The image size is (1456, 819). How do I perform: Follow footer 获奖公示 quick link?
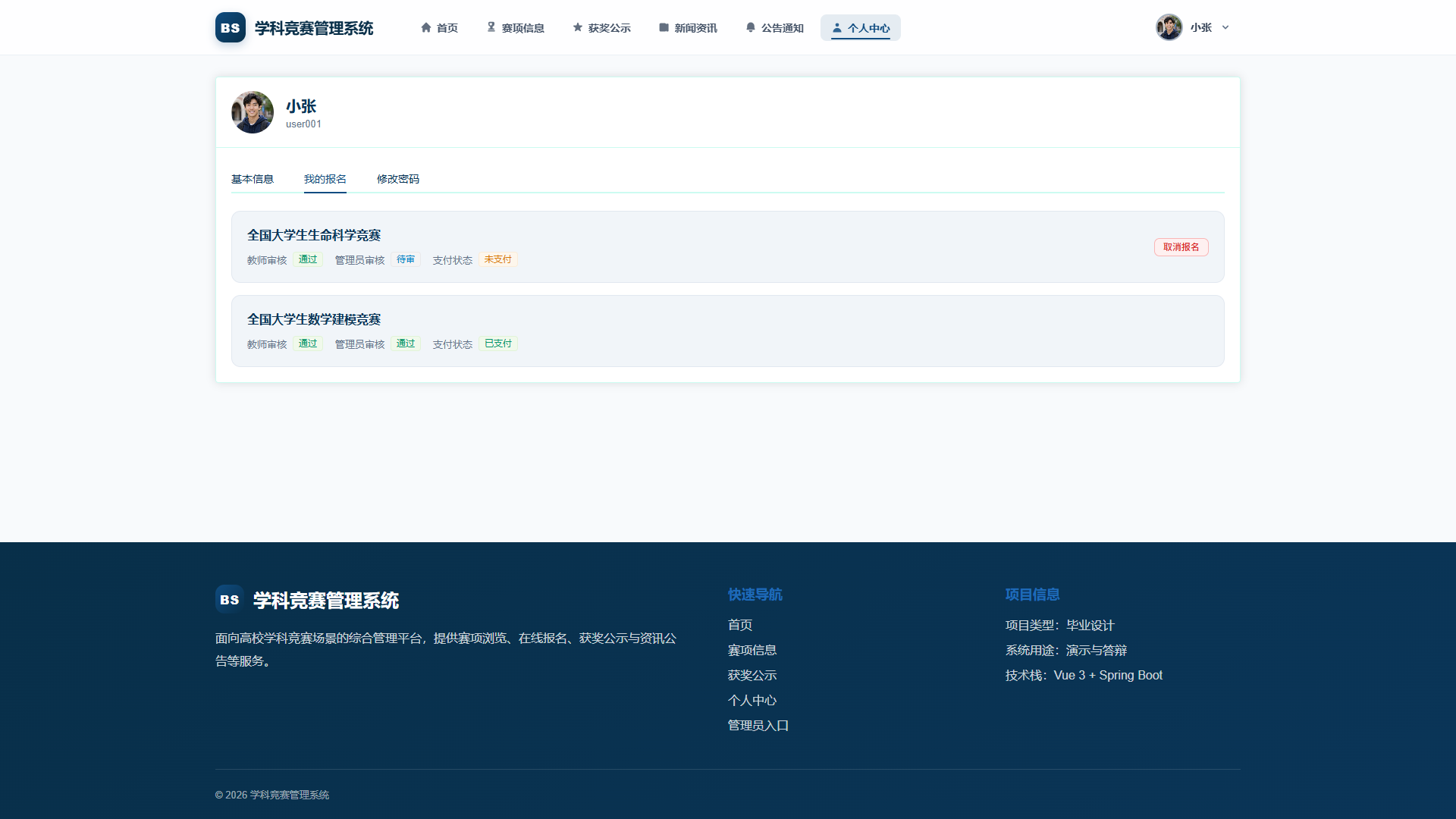point(752,675)
